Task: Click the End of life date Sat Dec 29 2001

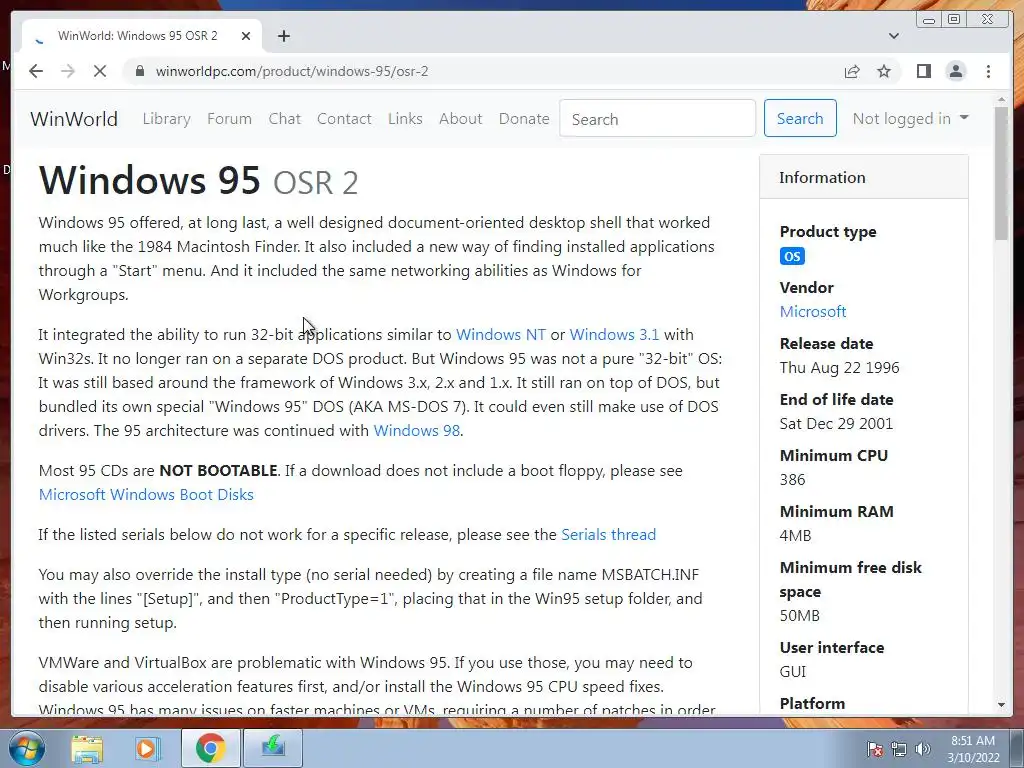Action: click(x=836, y=424)
